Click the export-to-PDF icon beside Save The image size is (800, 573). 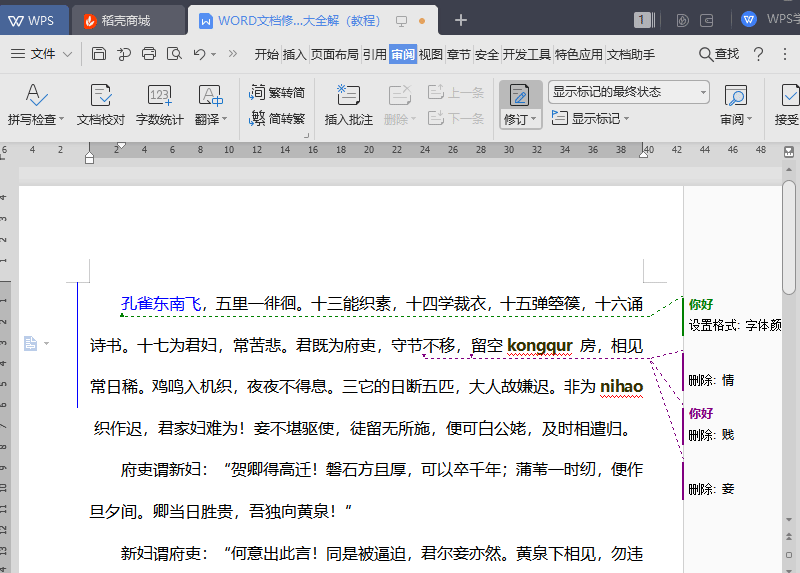coord(123,54)
